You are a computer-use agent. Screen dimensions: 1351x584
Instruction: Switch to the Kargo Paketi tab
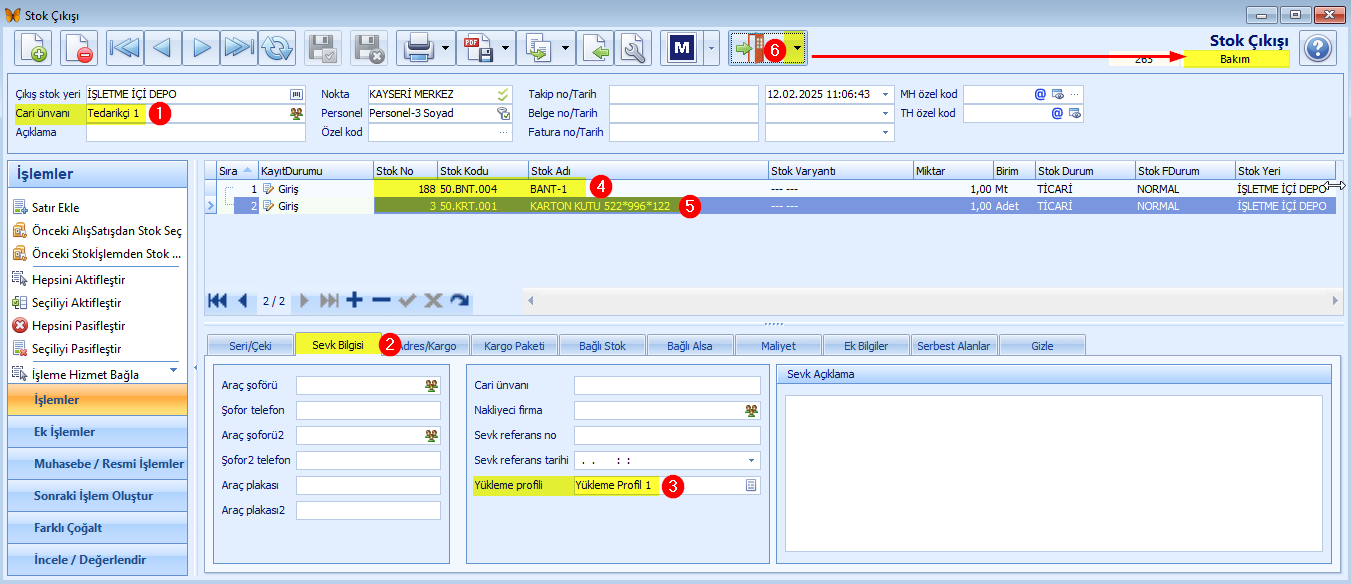(x=514, y=346)
